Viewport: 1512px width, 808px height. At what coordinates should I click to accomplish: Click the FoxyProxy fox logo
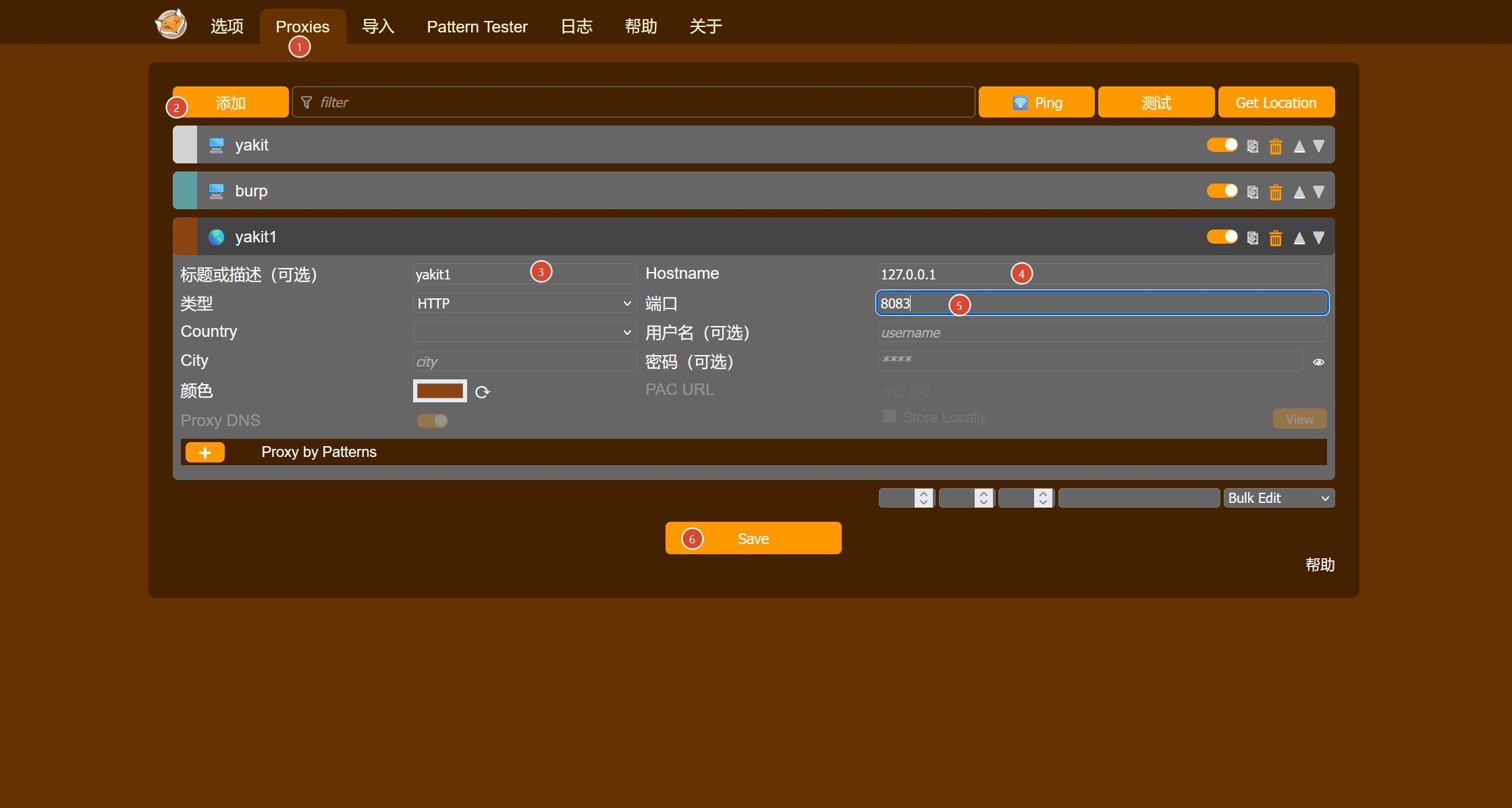pos(171,24)
